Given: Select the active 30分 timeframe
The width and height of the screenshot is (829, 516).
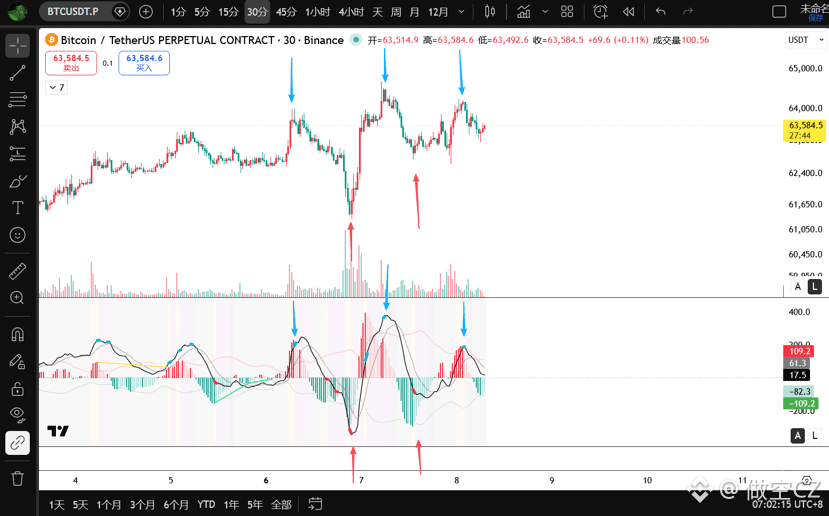Looking at the screenshot, I should click(257, 12).
